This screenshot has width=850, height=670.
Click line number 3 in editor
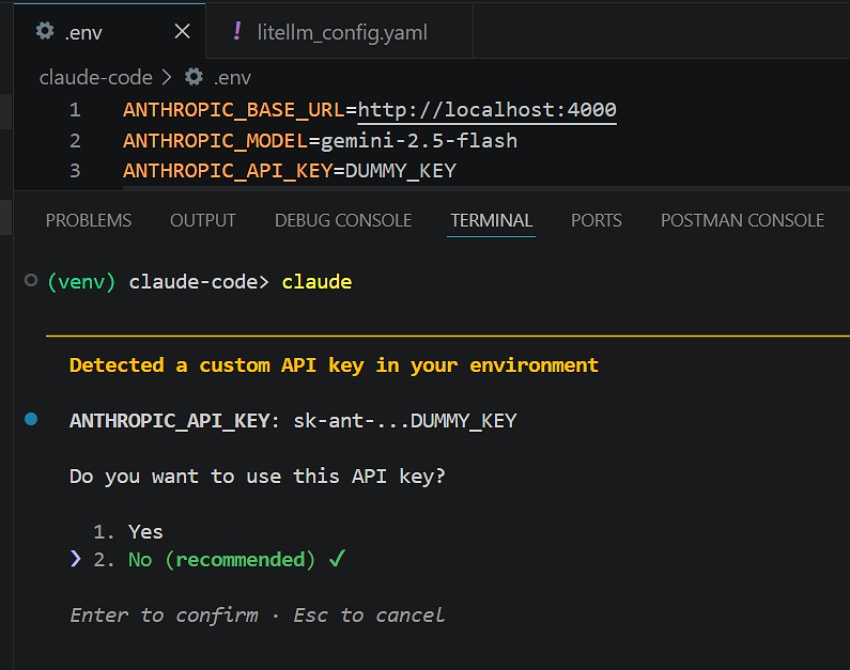click(75, 171)
